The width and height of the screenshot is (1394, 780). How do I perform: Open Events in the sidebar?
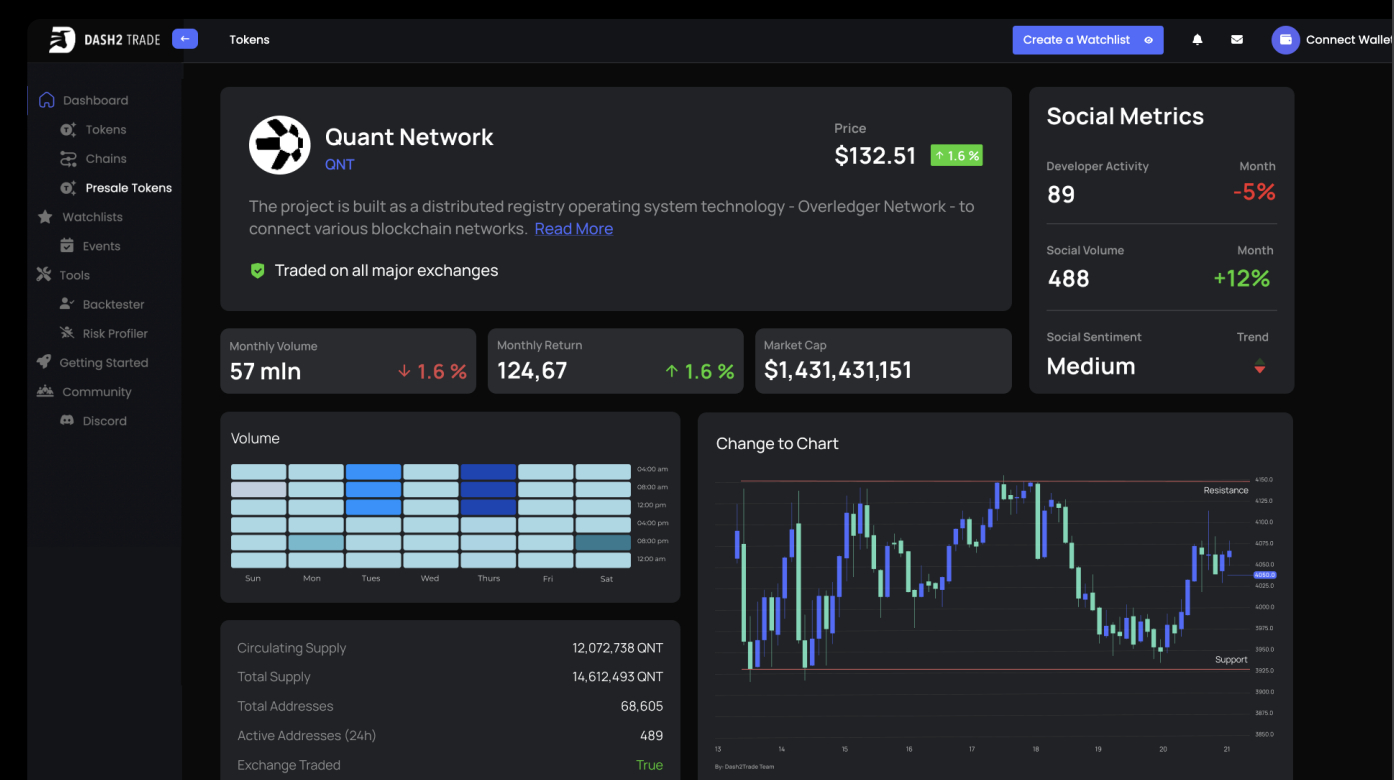[101, 246]
